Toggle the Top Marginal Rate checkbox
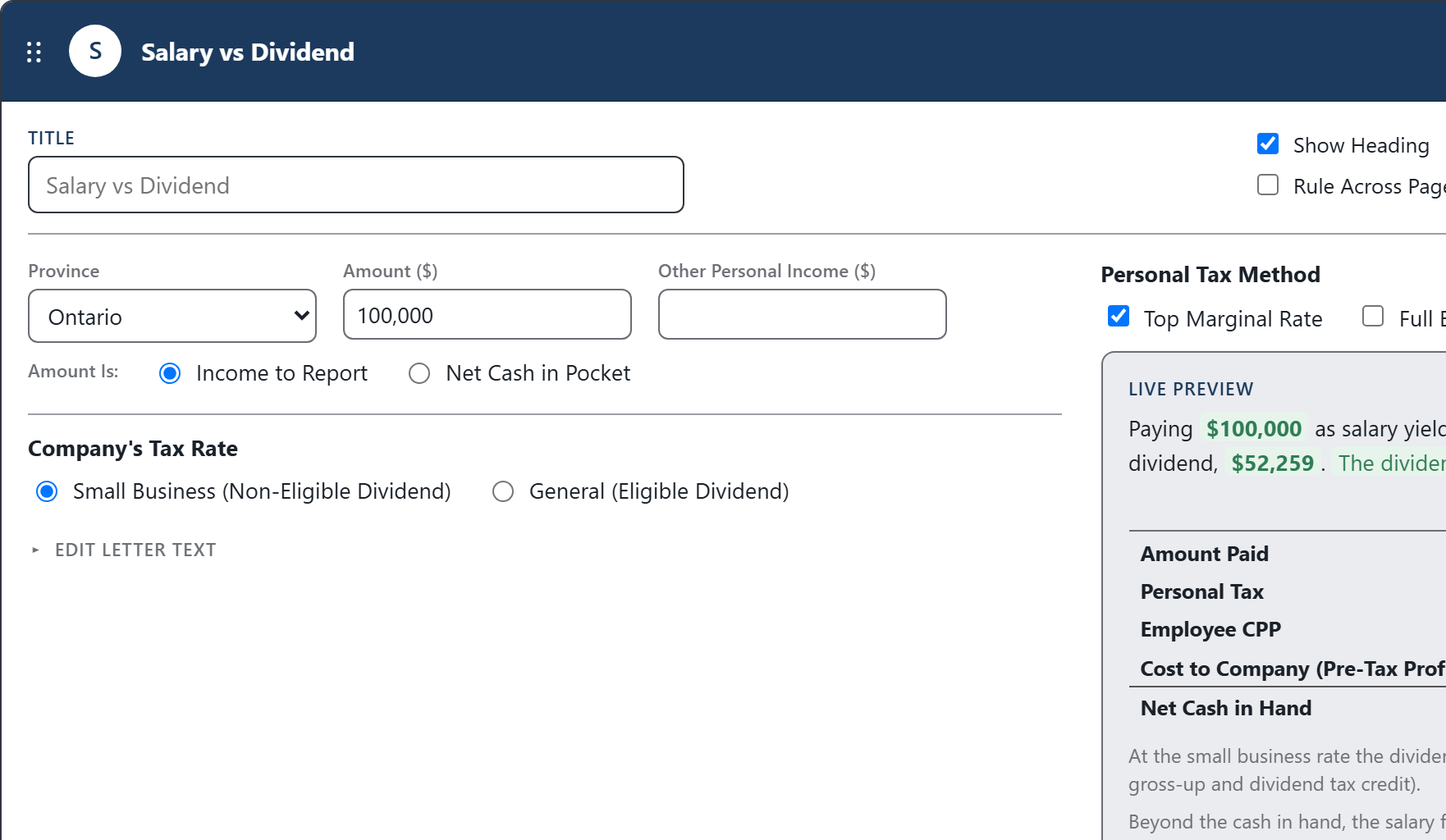 click(x=1119, y=316)
